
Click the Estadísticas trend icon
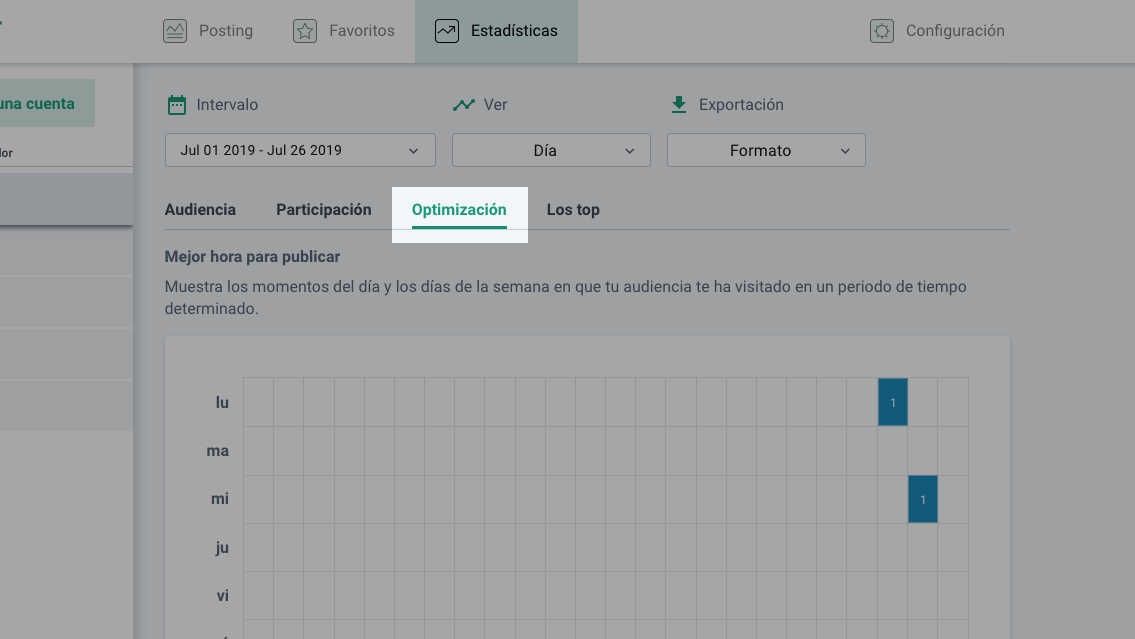pyautogui.click(x=447, y=31)
